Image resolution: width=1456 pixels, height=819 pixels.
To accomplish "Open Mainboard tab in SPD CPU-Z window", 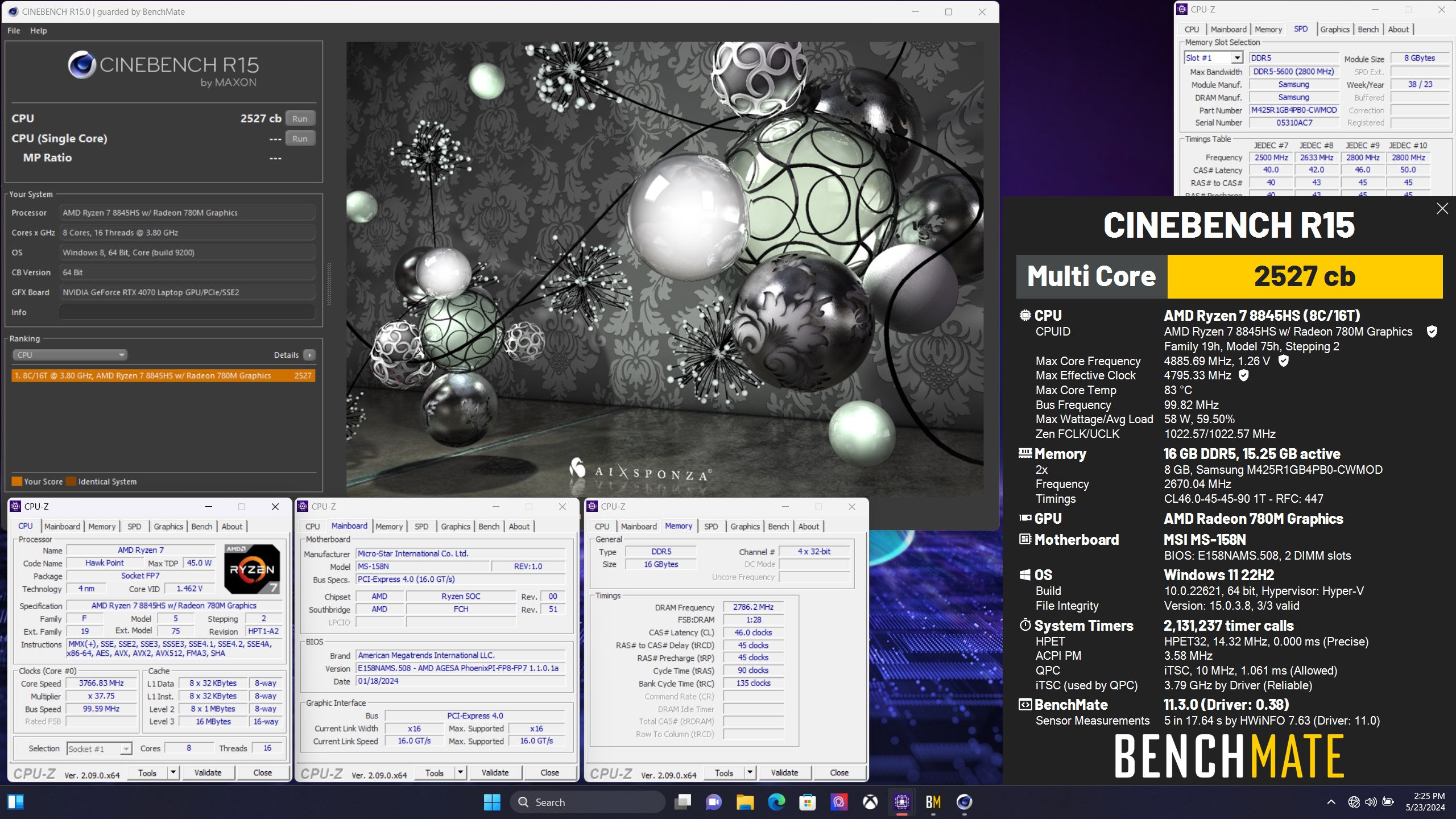I will pos(1228,30).
